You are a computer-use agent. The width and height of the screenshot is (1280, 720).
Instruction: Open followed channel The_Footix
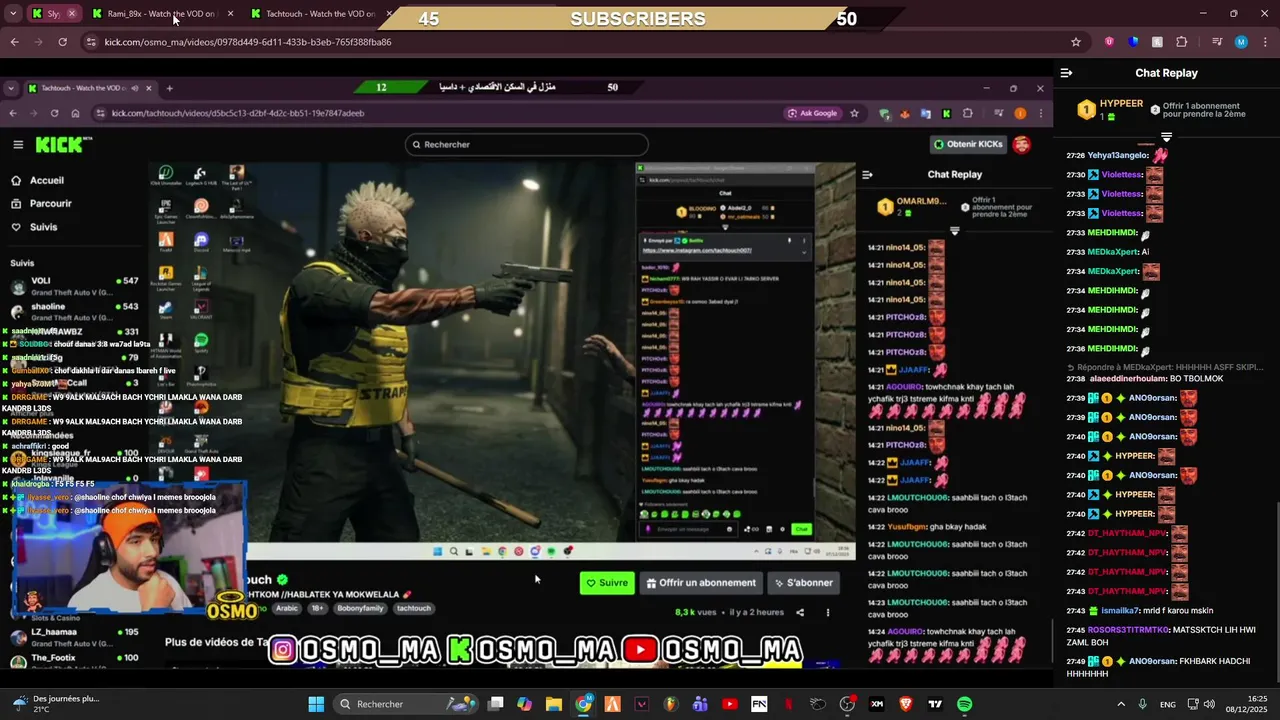(x=75, y=660)
